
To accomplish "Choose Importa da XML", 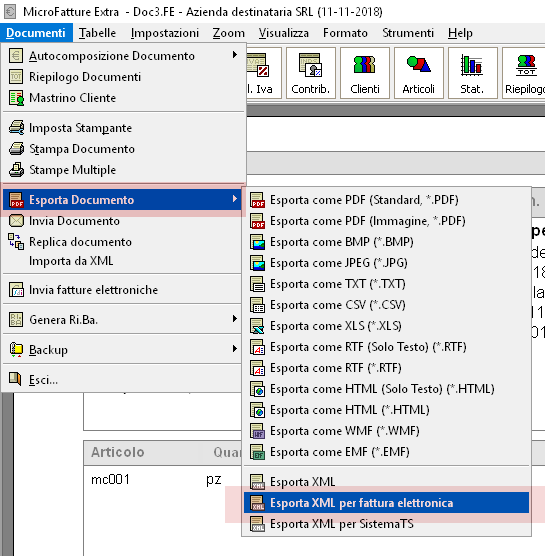I will tap(123, 261).
